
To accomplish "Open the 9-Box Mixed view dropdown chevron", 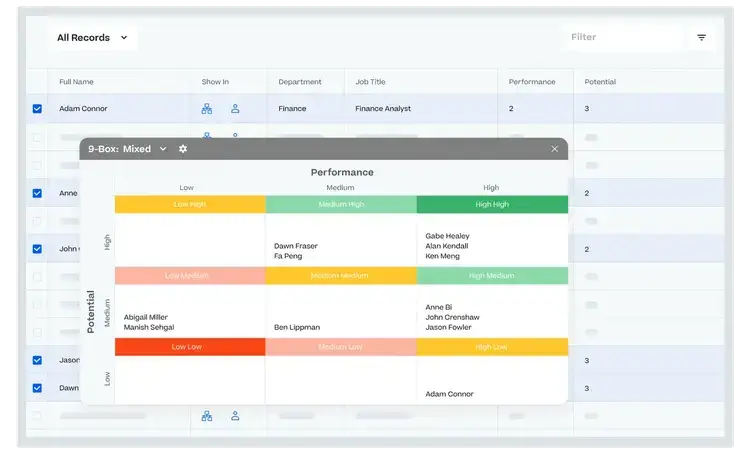I will pyautogui.click(x=163, y=149).
